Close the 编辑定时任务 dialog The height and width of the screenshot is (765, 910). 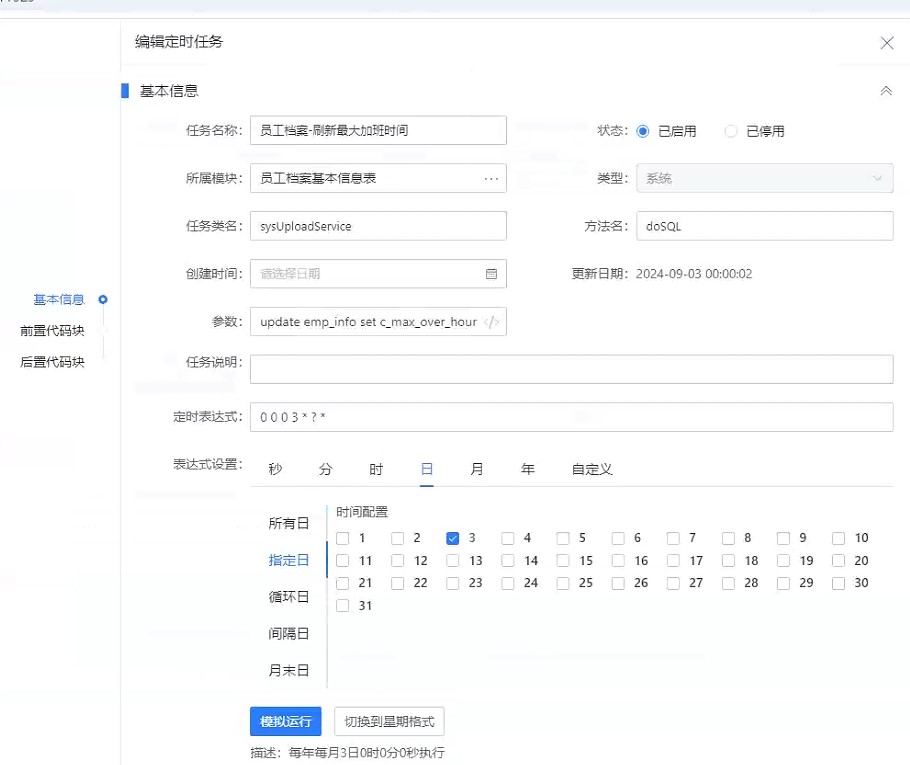(886, 43)
